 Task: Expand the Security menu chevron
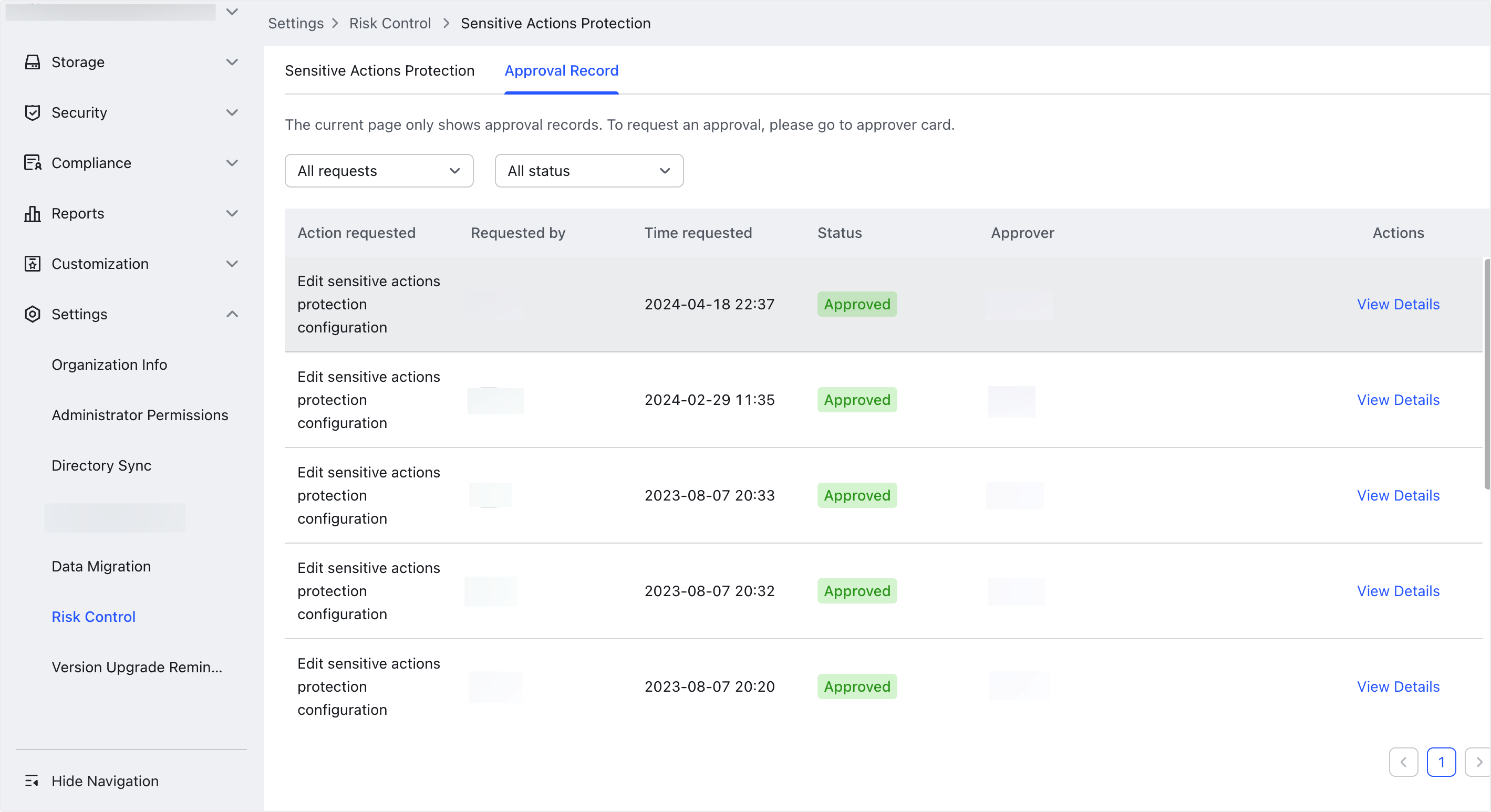click(x=232, y=112)
